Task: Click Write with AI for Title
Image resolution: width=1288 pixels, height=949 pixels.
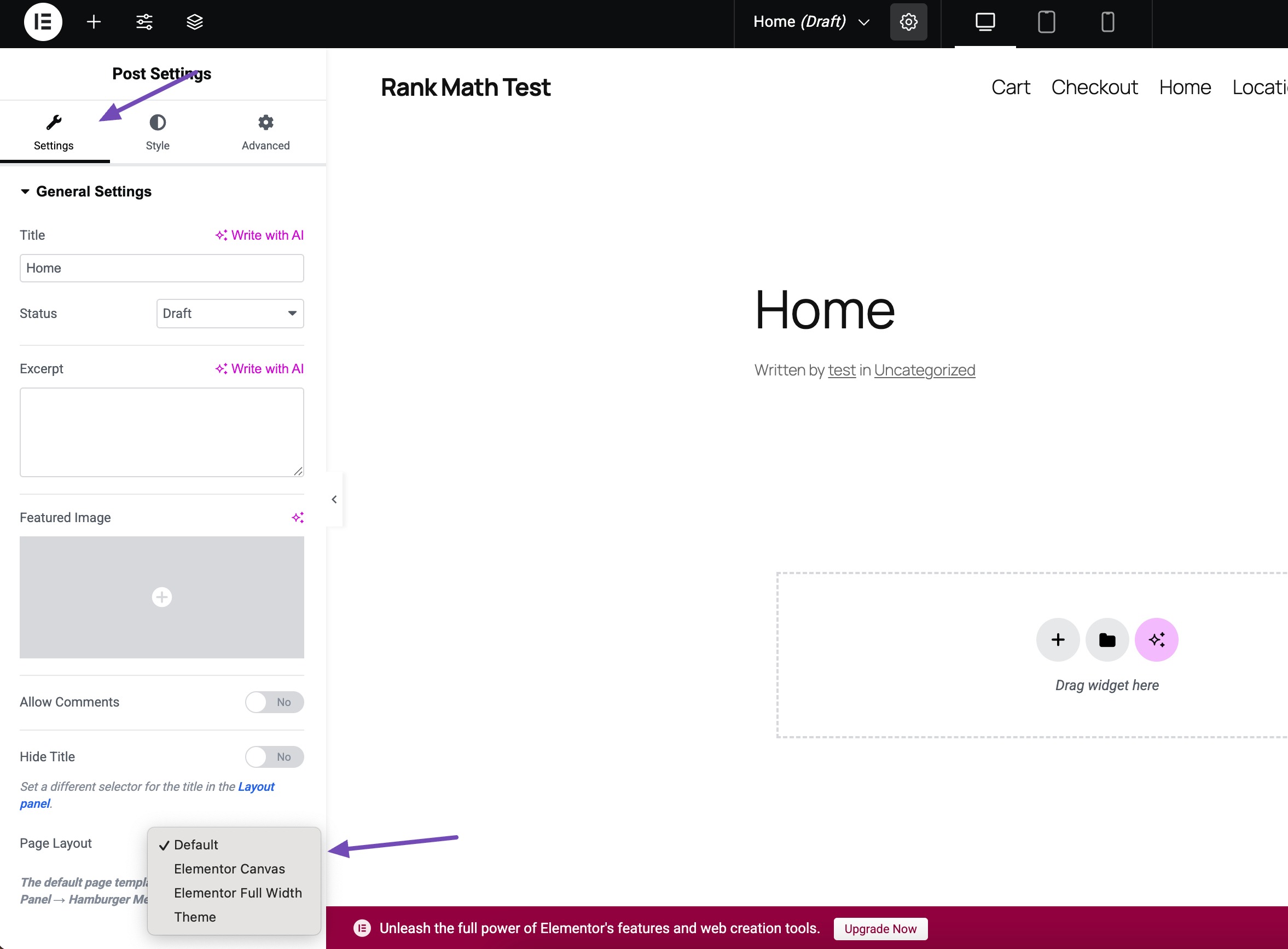Action: click(259, 235)
